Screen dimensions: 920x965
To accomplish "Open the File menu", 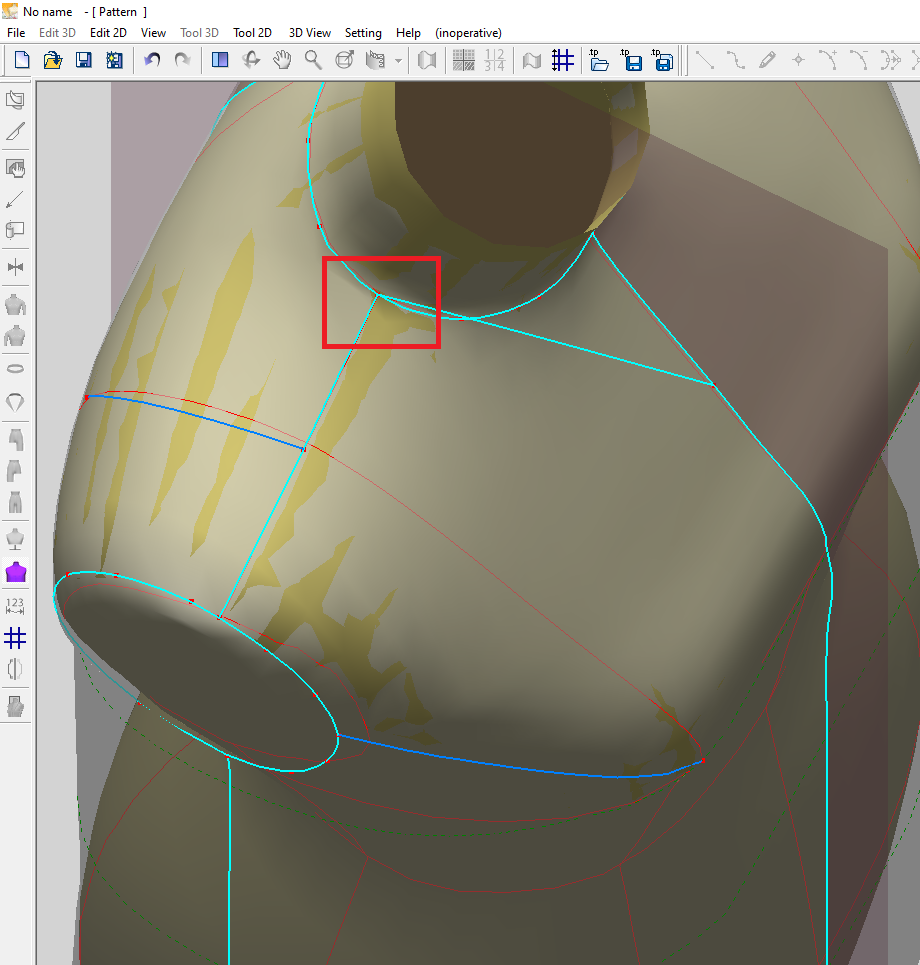I will point(16,33).
